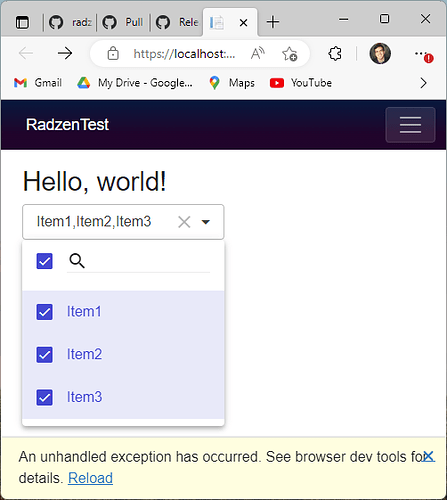This screenshot has width=447, height=500.
Task: Expand the RadzenTest hamburger navigation menu
Action: [410, 125]
